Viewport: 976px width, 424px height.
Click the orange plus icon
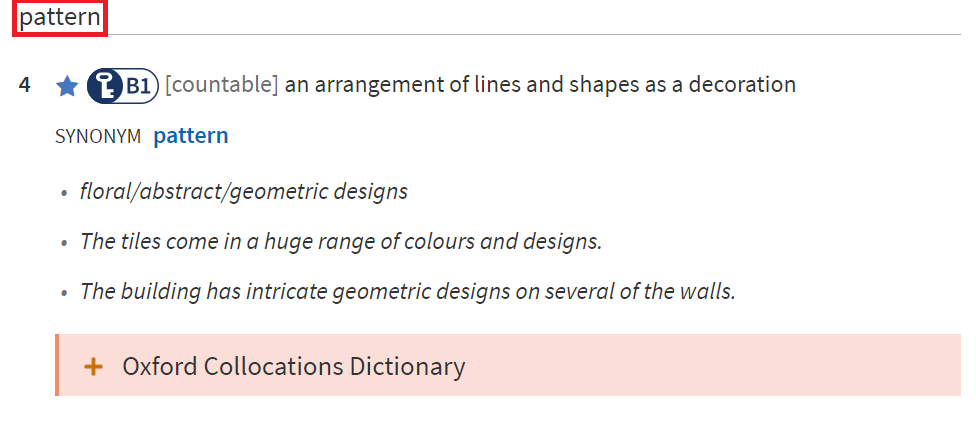[x=93, y=367]
